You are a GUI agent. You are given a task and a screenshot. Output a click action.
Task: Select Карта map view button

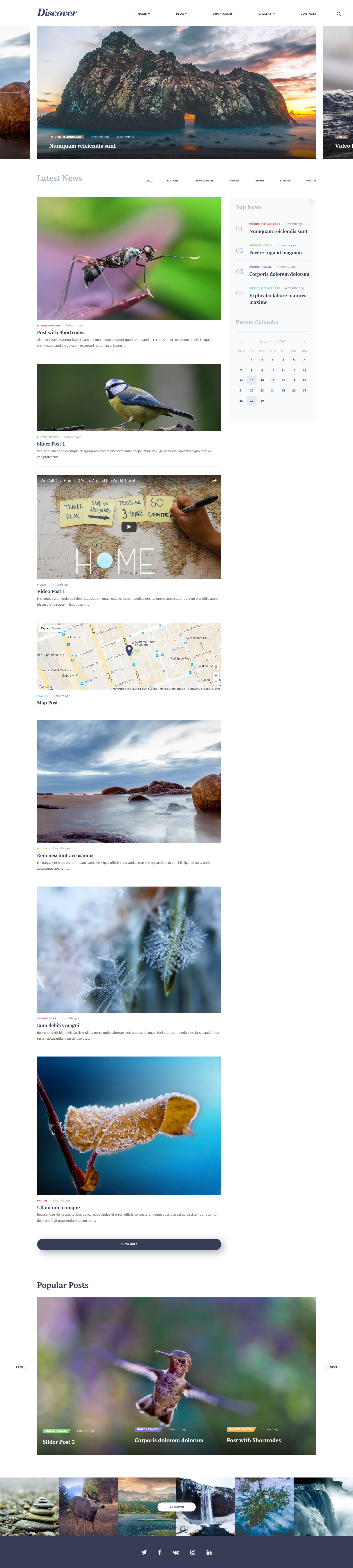coord(44,628)
